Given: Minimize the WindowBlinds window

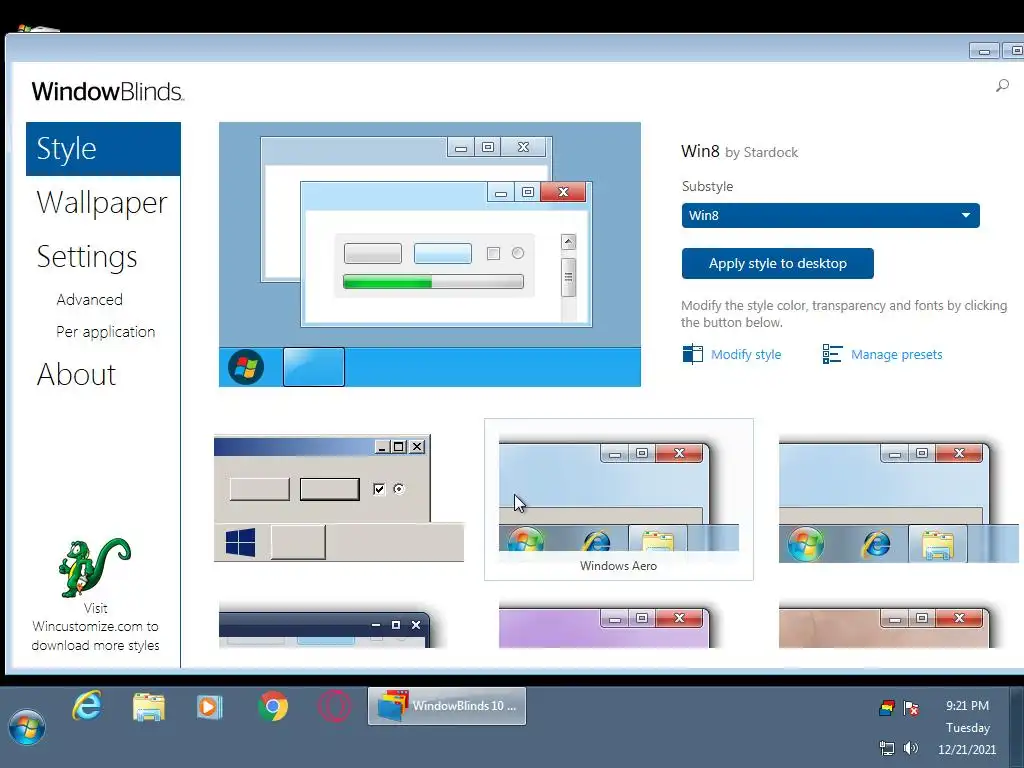Looking at the screenshot, I should point(984,51).
